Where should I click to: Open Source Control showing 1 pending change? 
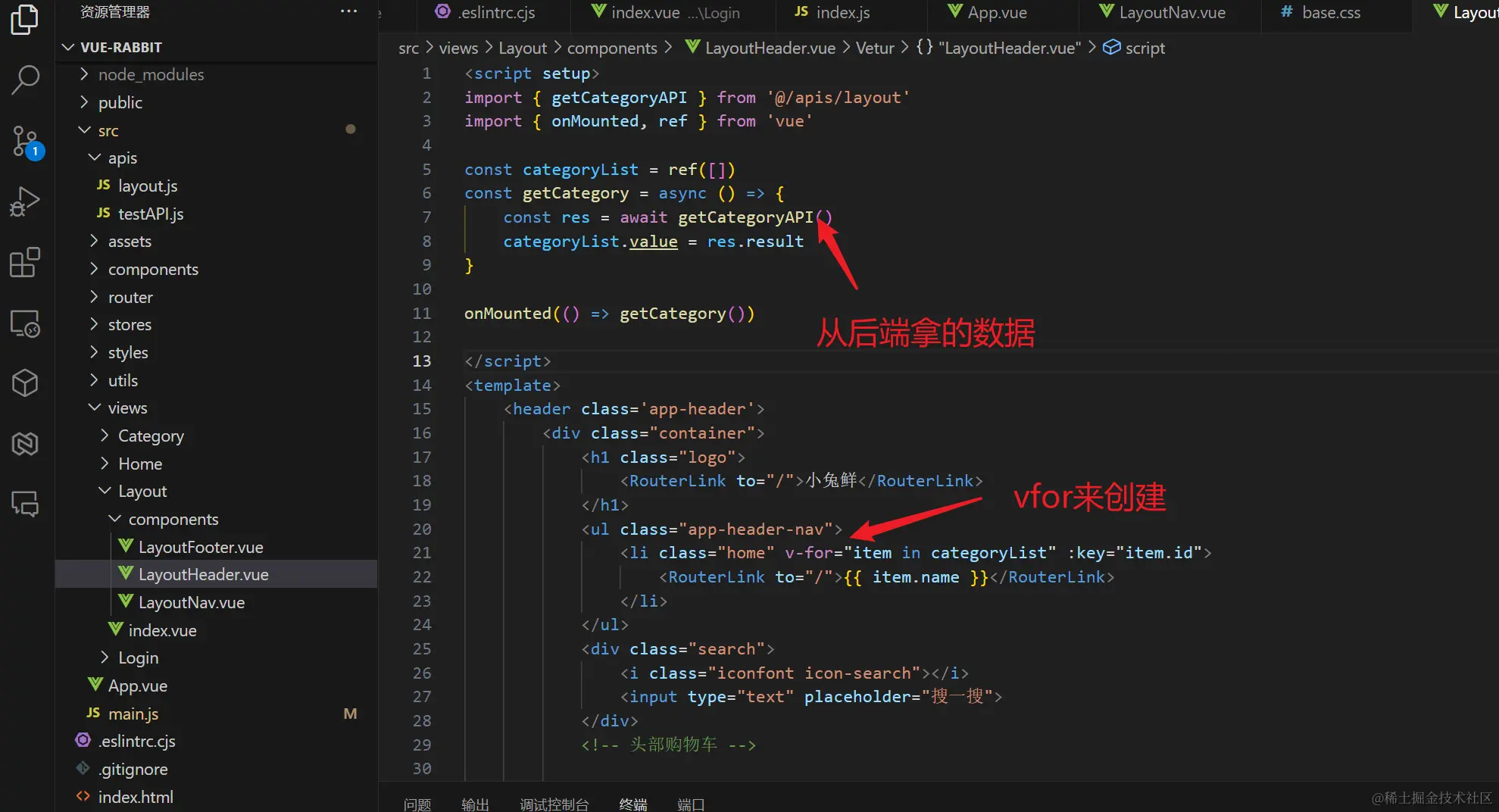25,142
